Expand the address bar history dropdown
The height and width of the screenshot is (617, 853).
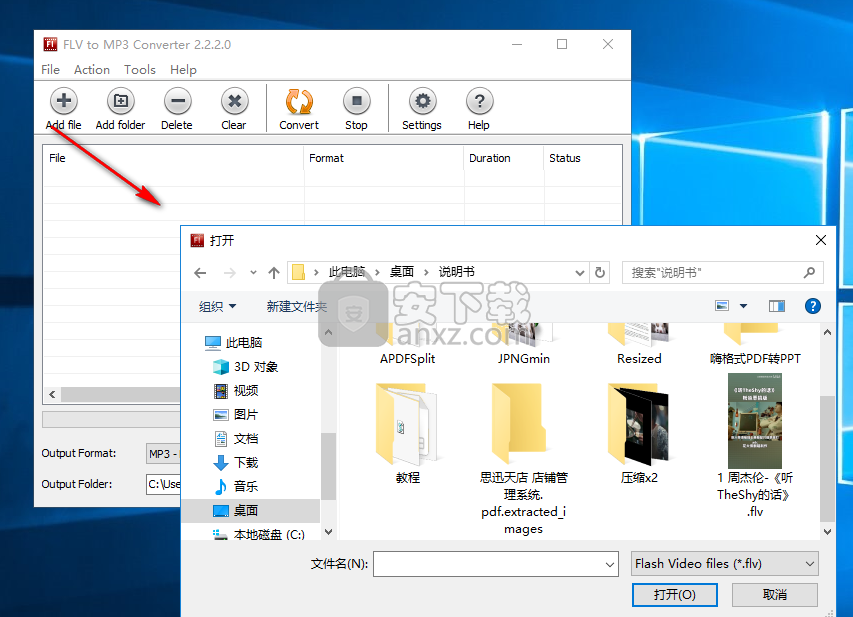[x=580, y=273]
